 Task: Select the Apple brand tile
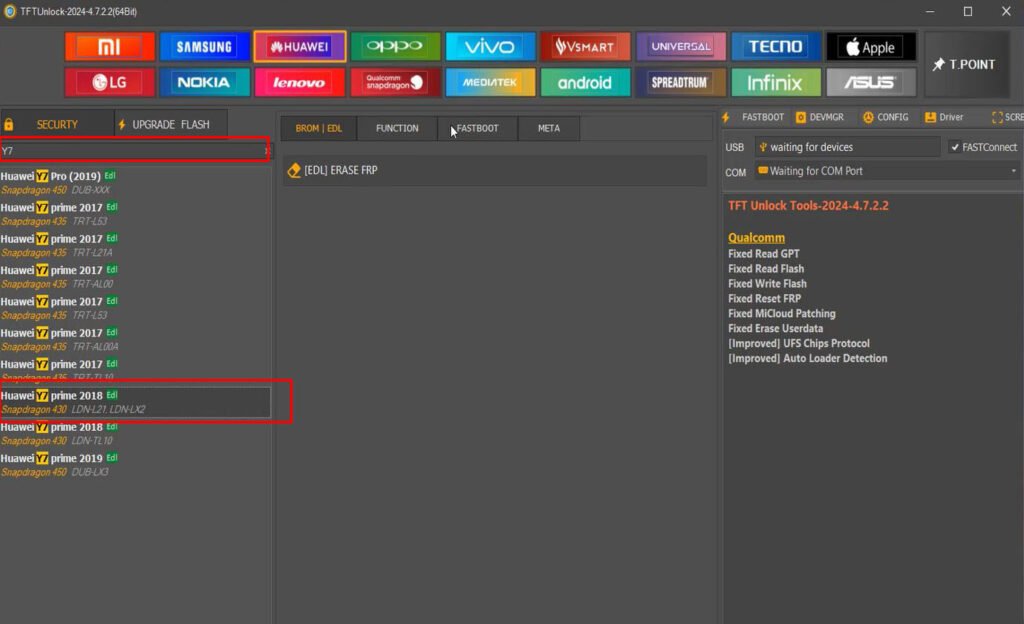coord(871,46)
